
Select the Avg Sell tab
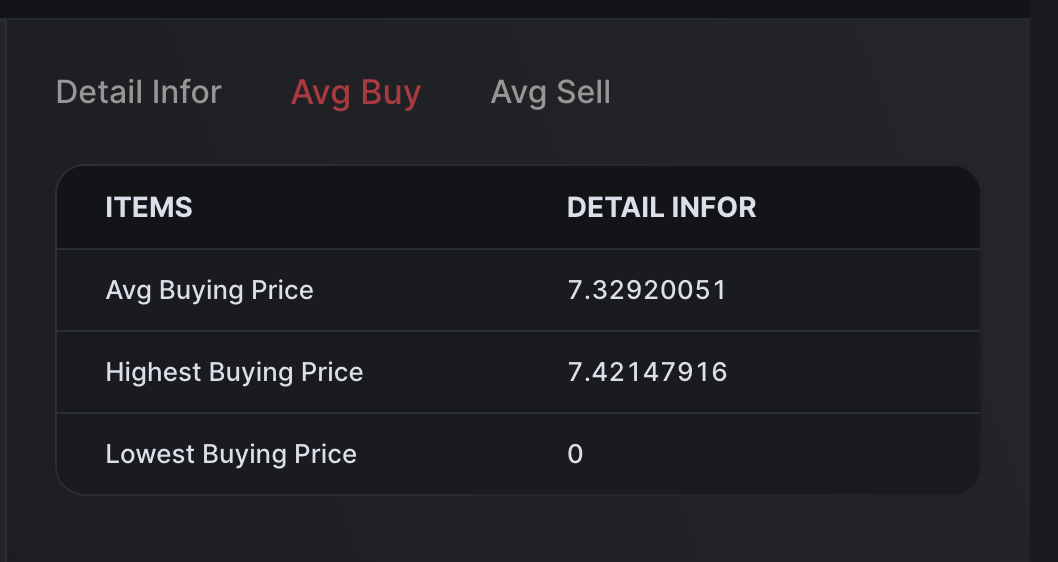tap(550, 93)
